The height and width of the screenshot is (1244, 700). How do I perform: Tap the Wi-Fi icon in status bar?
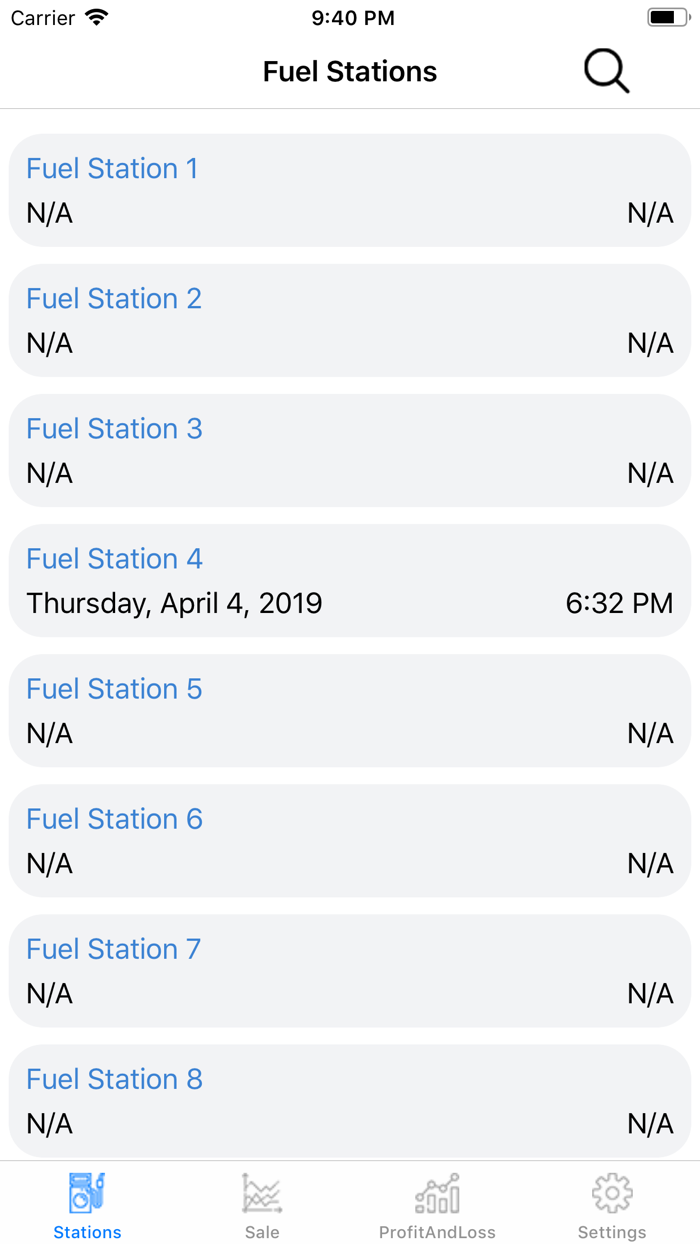coord(97,18)
